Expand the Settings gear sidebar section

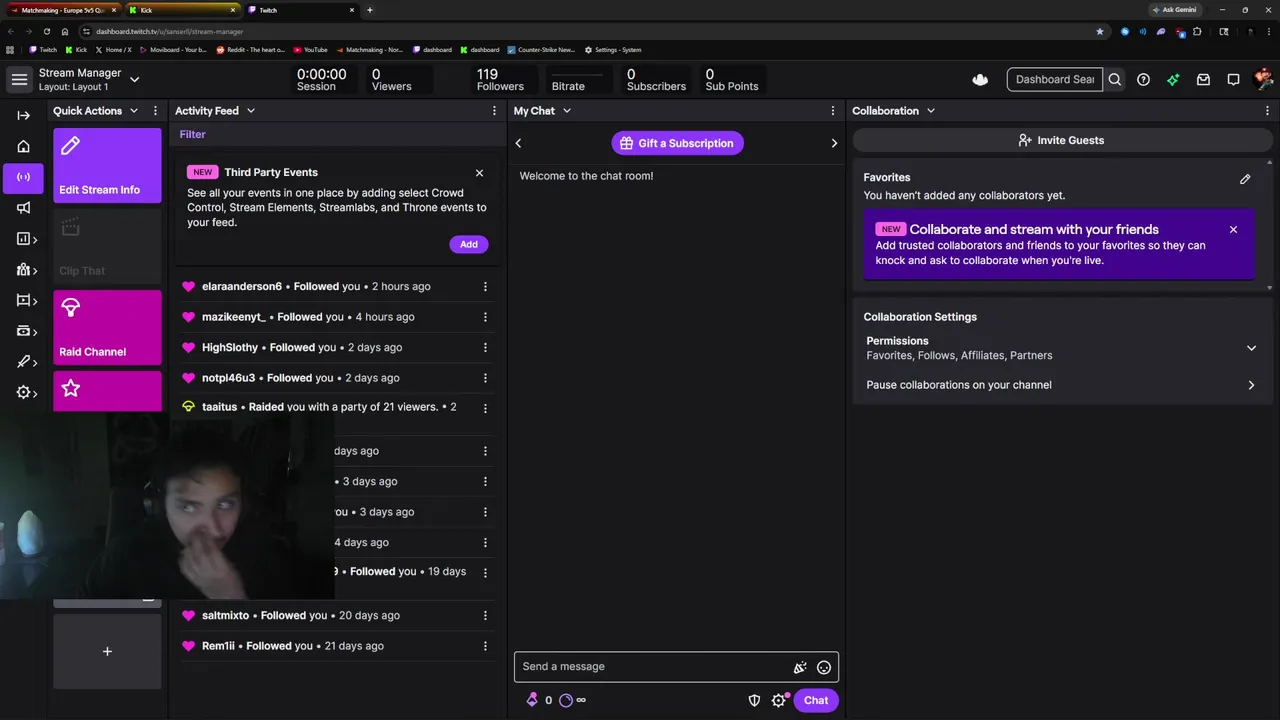26,393
